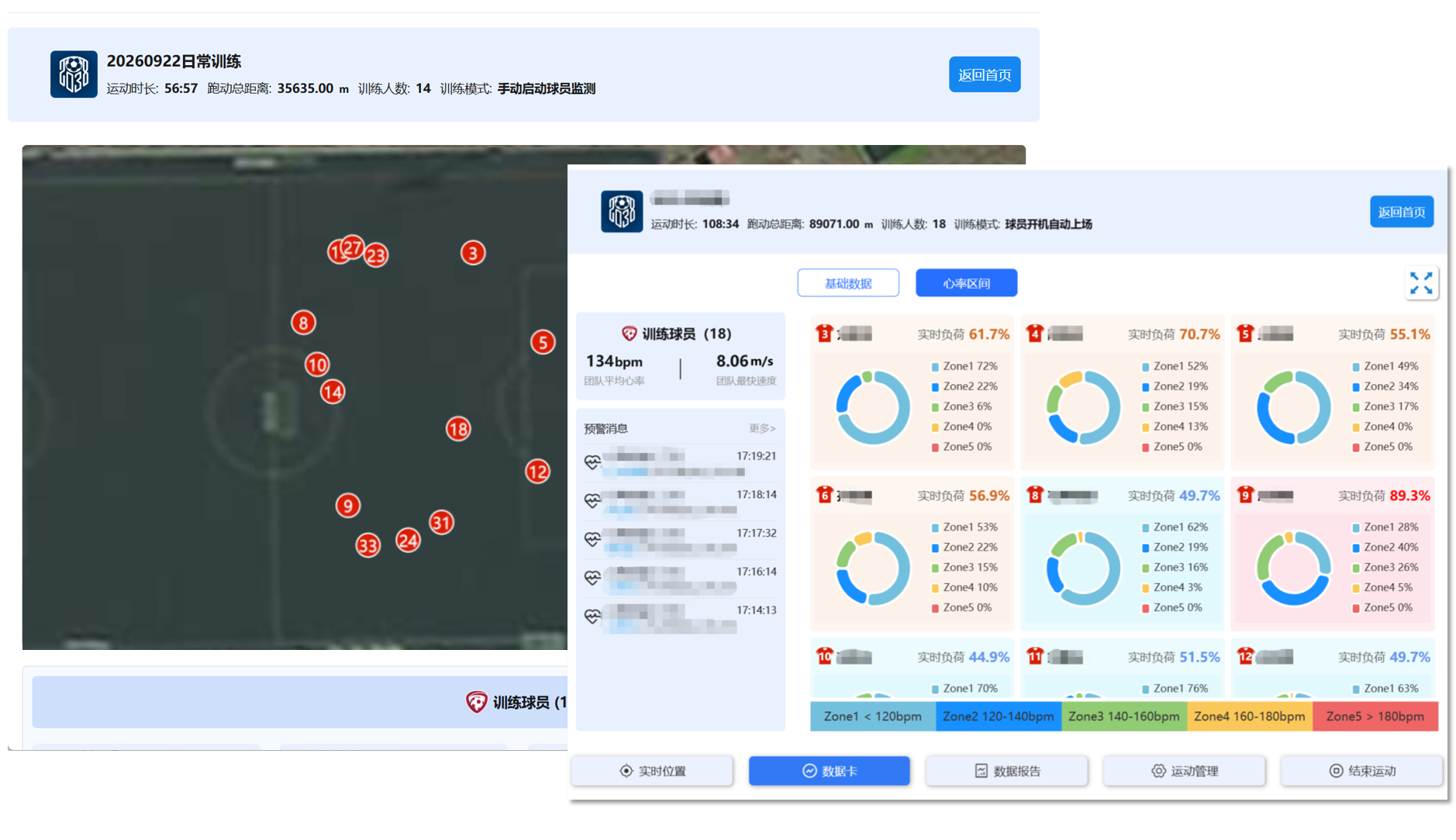Click the 8.06m/s team fastest speed value
Image resolution: width=1456 pixels, height=840 pixels.
[x=744, y=361]
